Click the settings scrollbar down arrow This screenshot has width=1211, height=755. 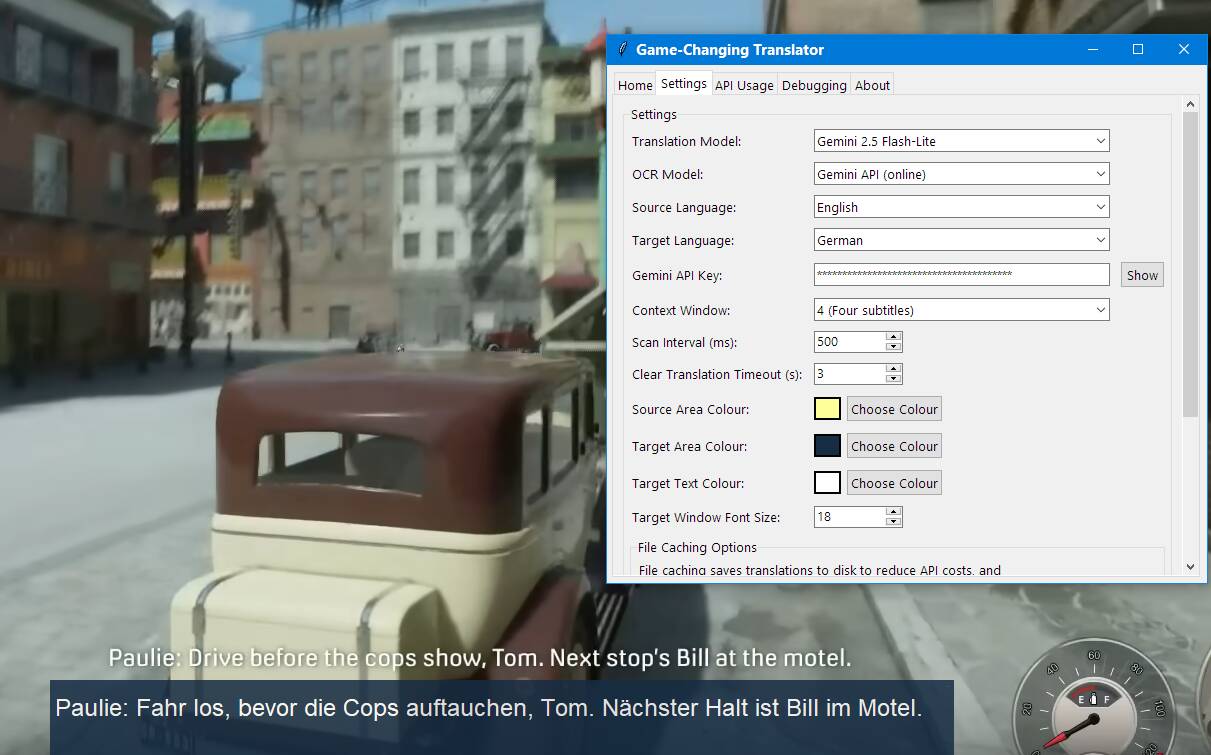(1190, 567)
